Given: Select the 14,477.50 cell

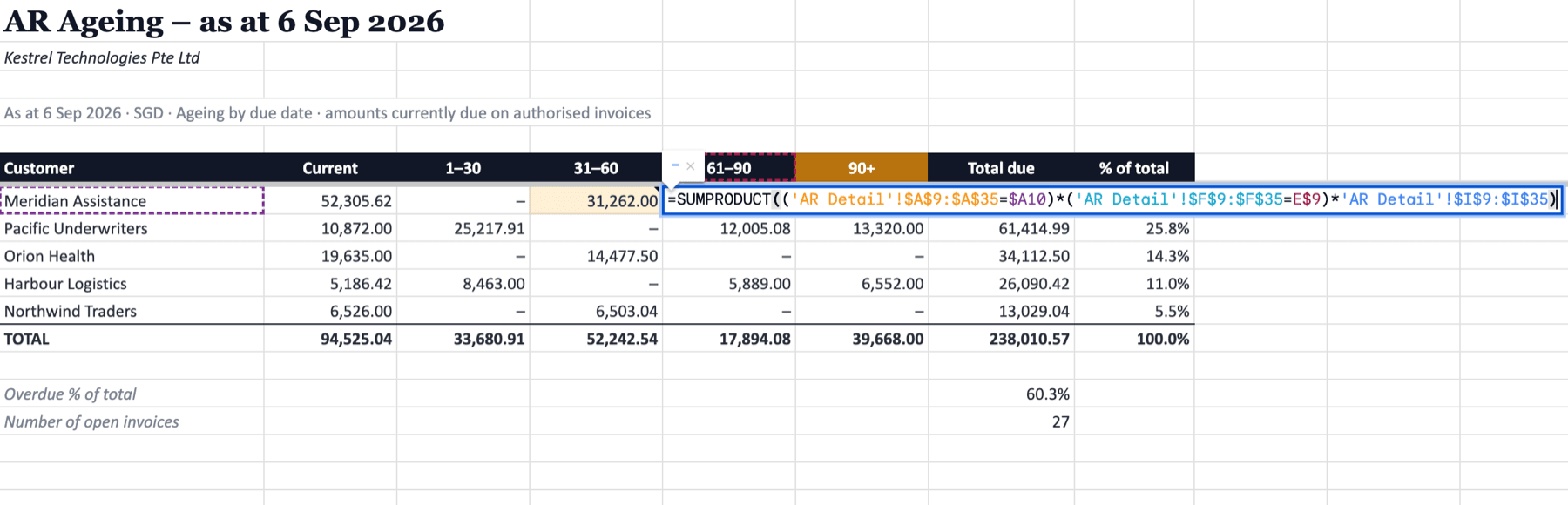Looking at the screenshot, I should click(x=596, y=256).
